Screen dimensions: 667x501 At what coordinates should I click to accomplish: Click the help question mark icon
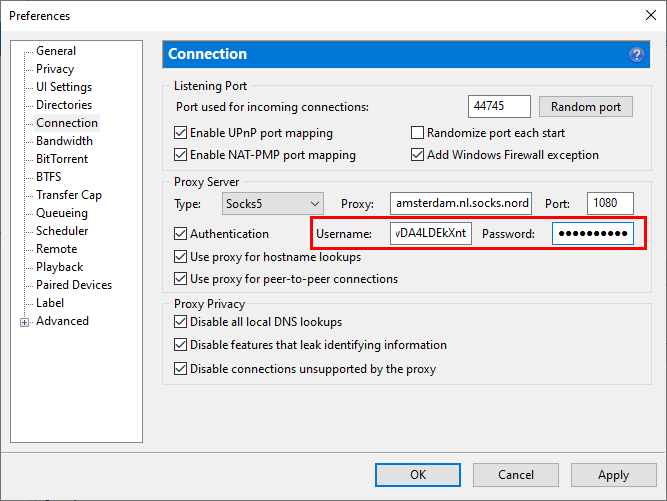click(636, 54)
